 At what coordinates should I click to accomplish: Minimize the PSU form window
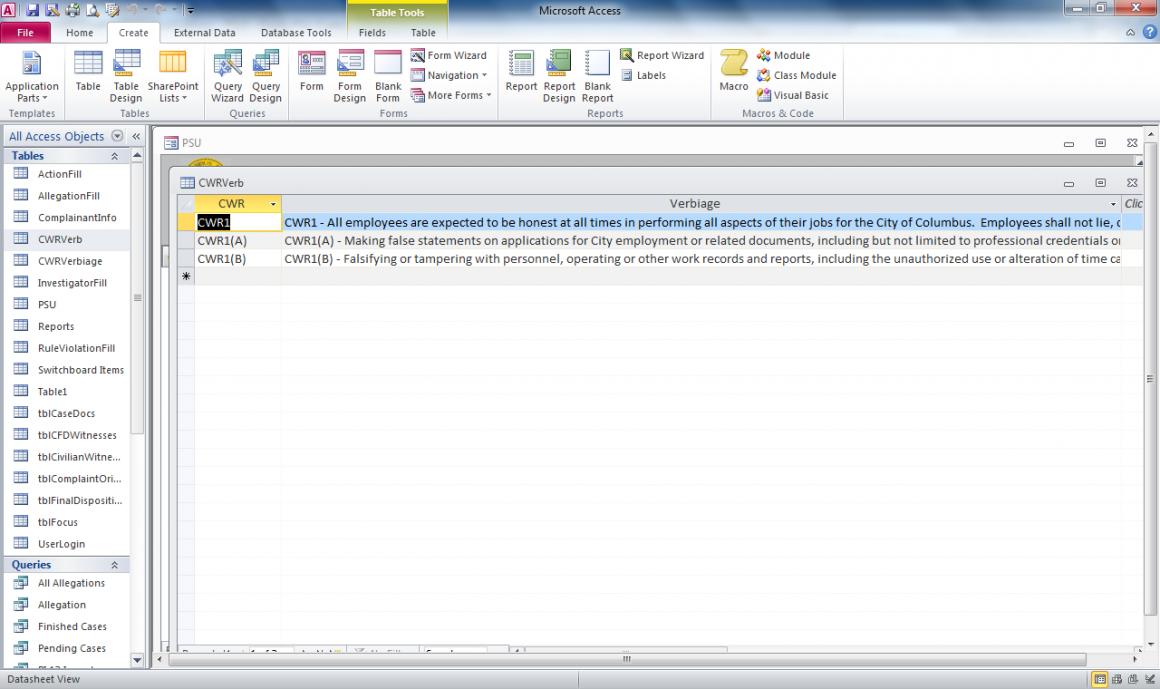1068,143
